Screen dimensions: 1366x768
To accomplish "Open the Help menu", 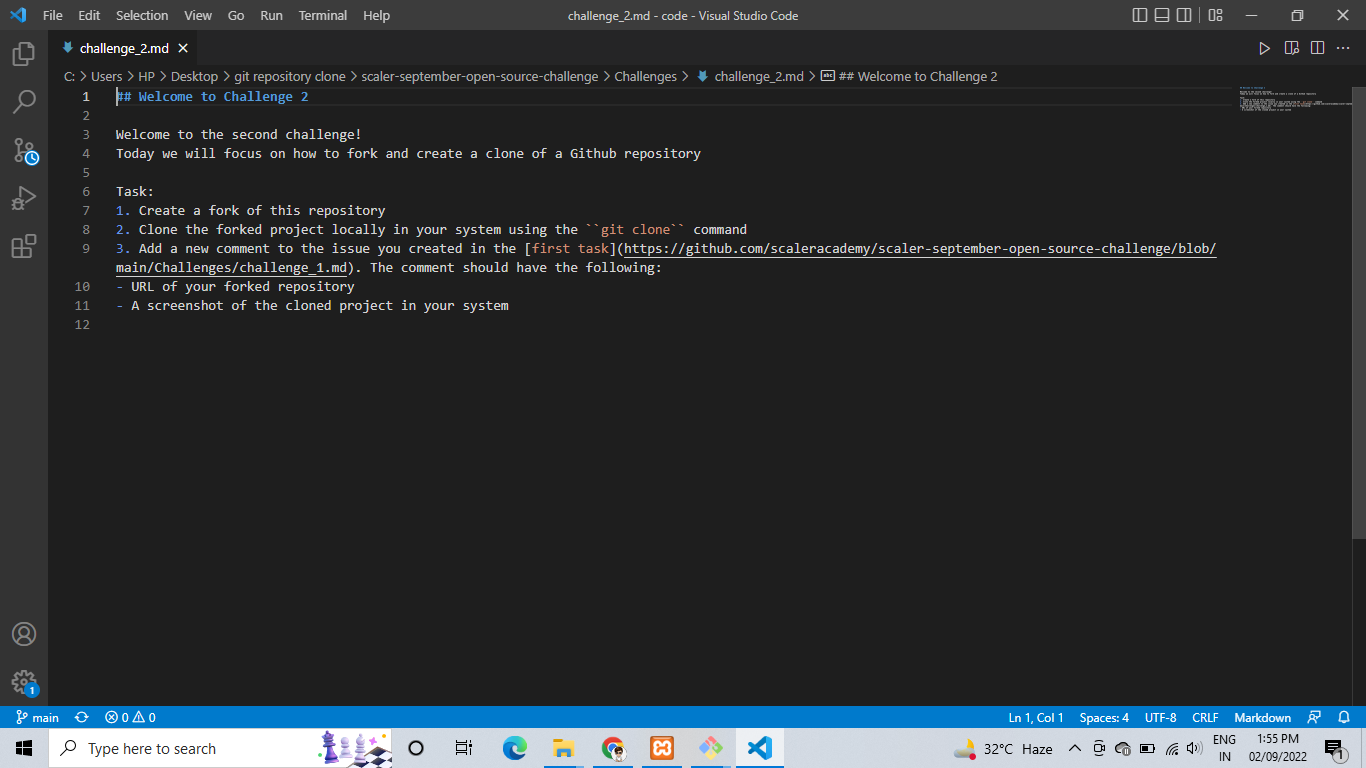I will 376,15.
